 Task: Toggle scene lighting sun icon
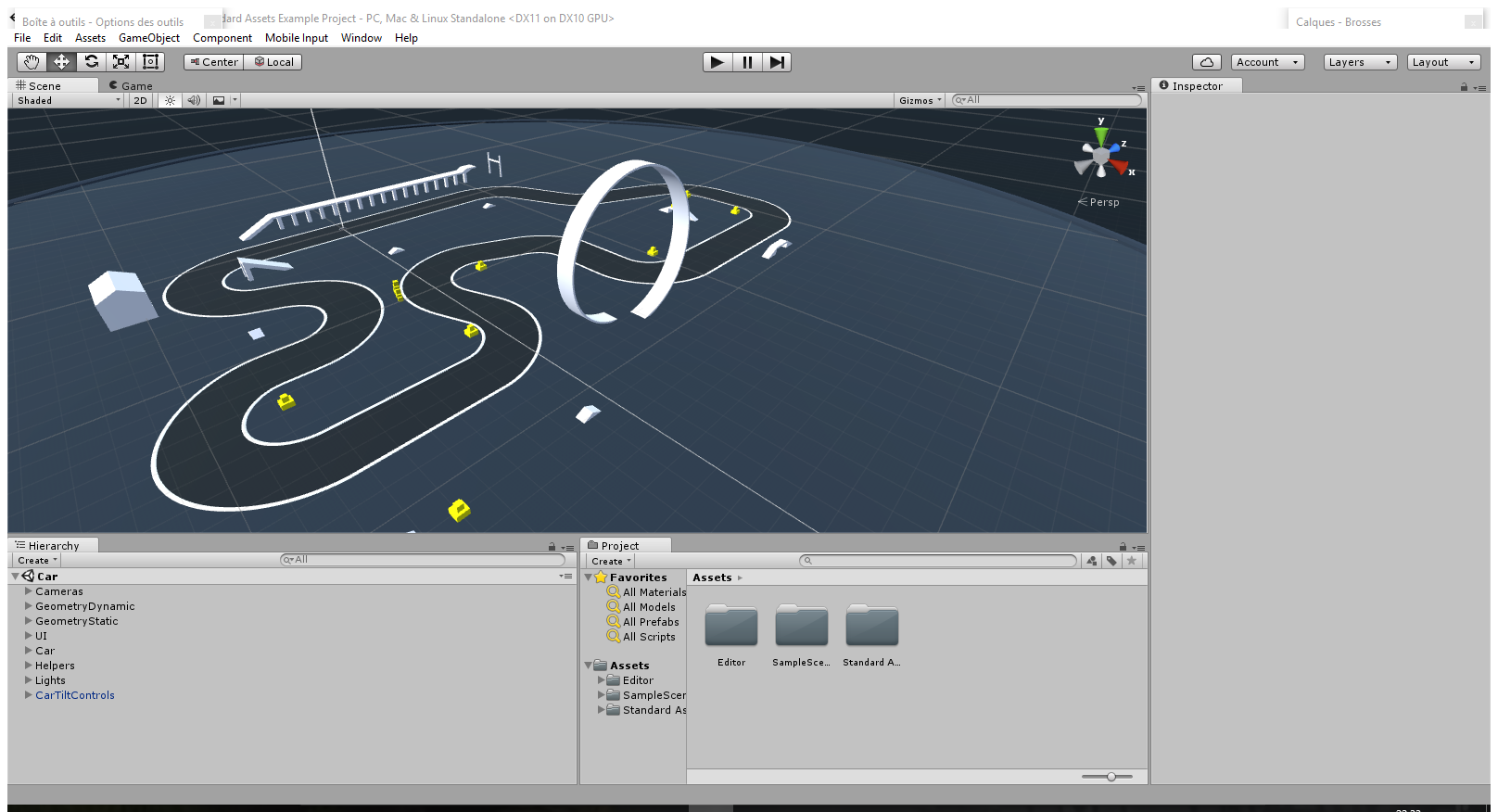tap(170, 100)
